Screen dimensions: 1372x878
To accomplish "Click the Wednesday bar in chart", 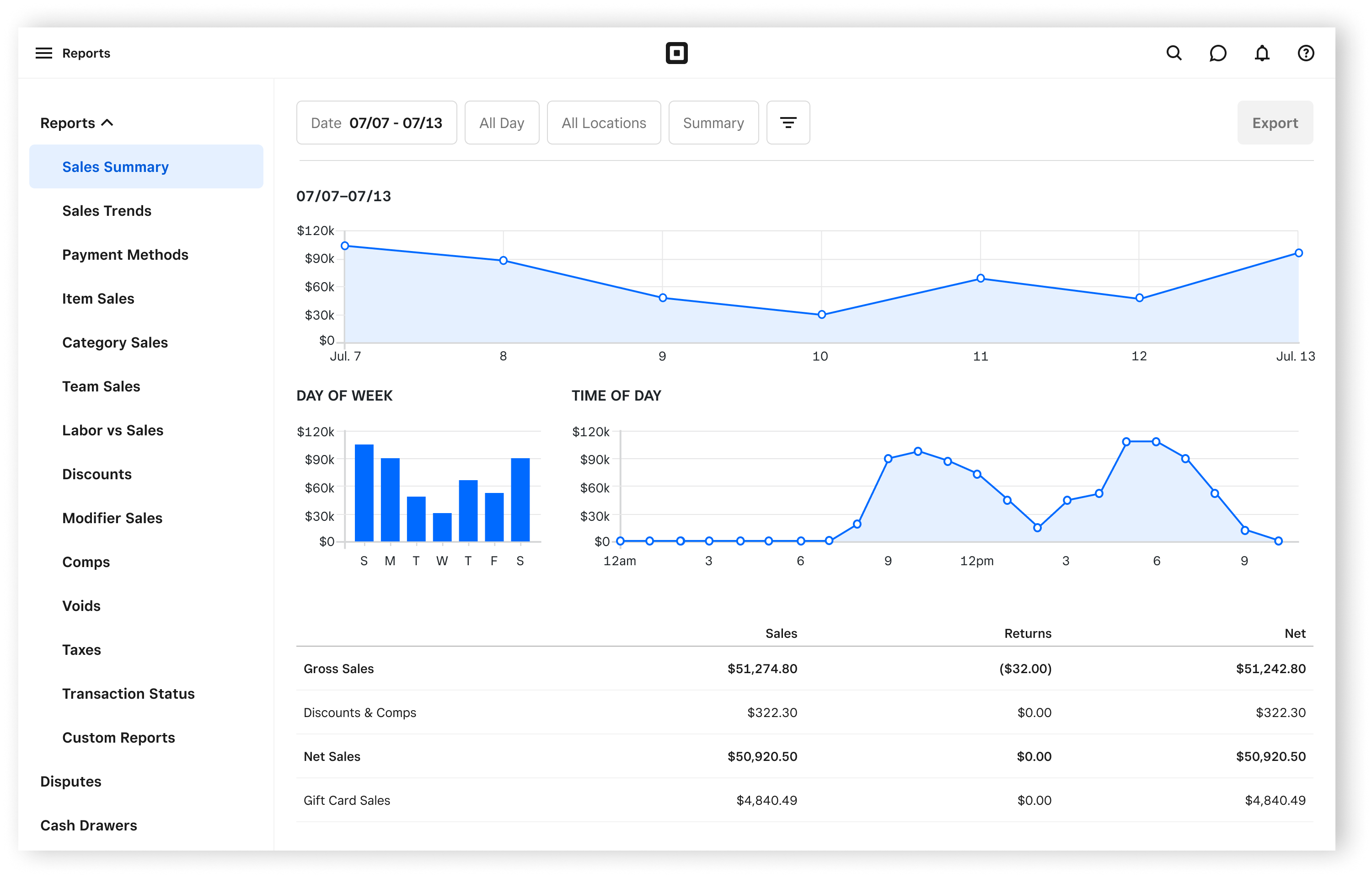I will (x=442, y=527).
